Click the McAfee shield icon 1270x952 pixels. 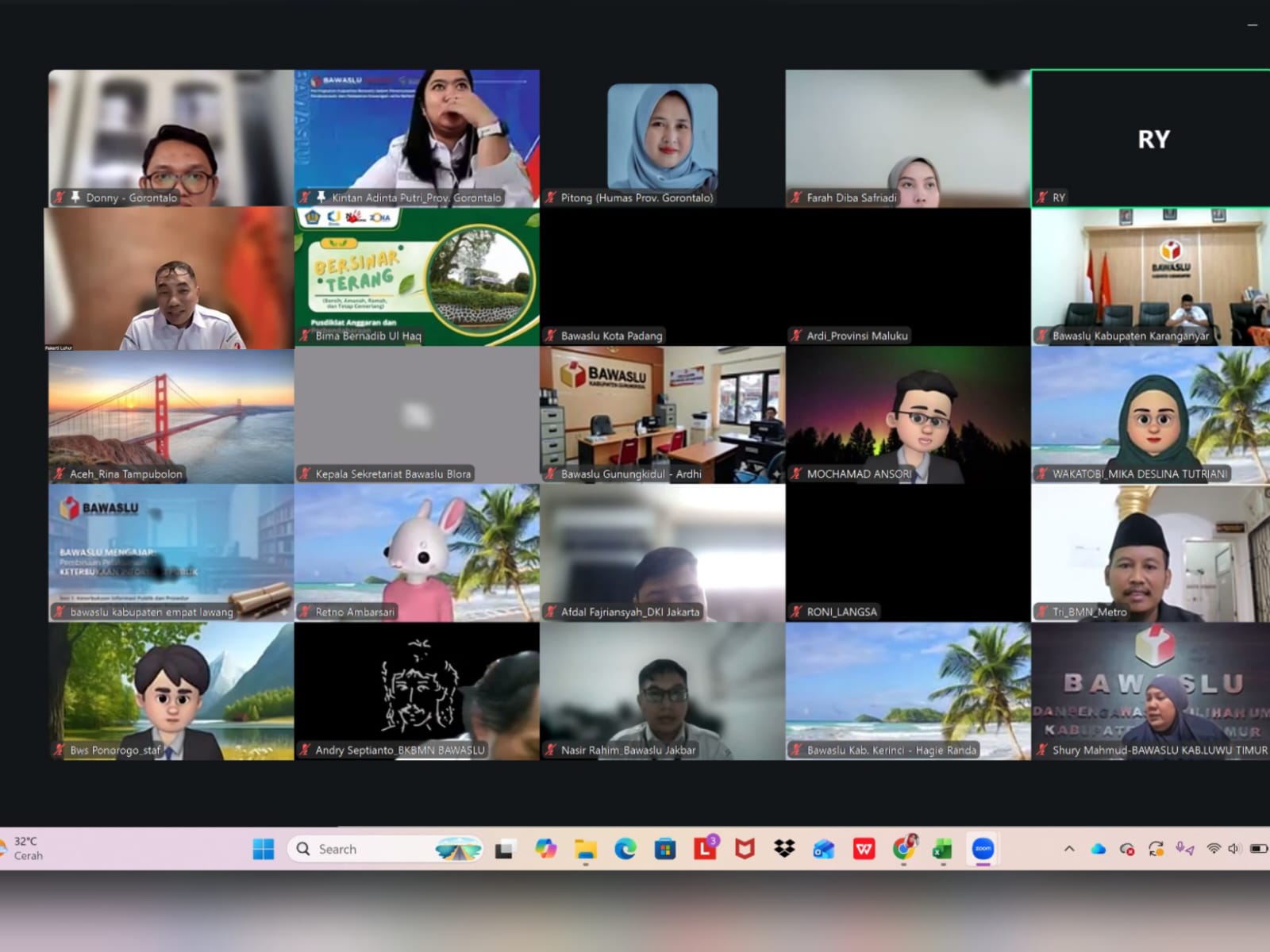pos(745,849)
